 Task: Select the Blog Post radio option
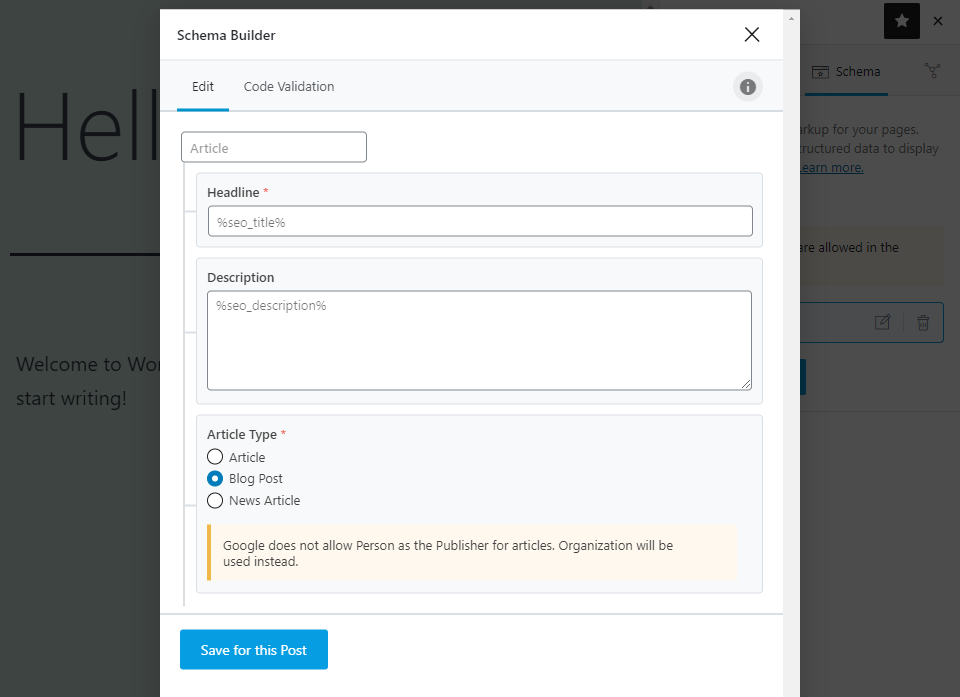pyautogui.click(x=215, y=478)
